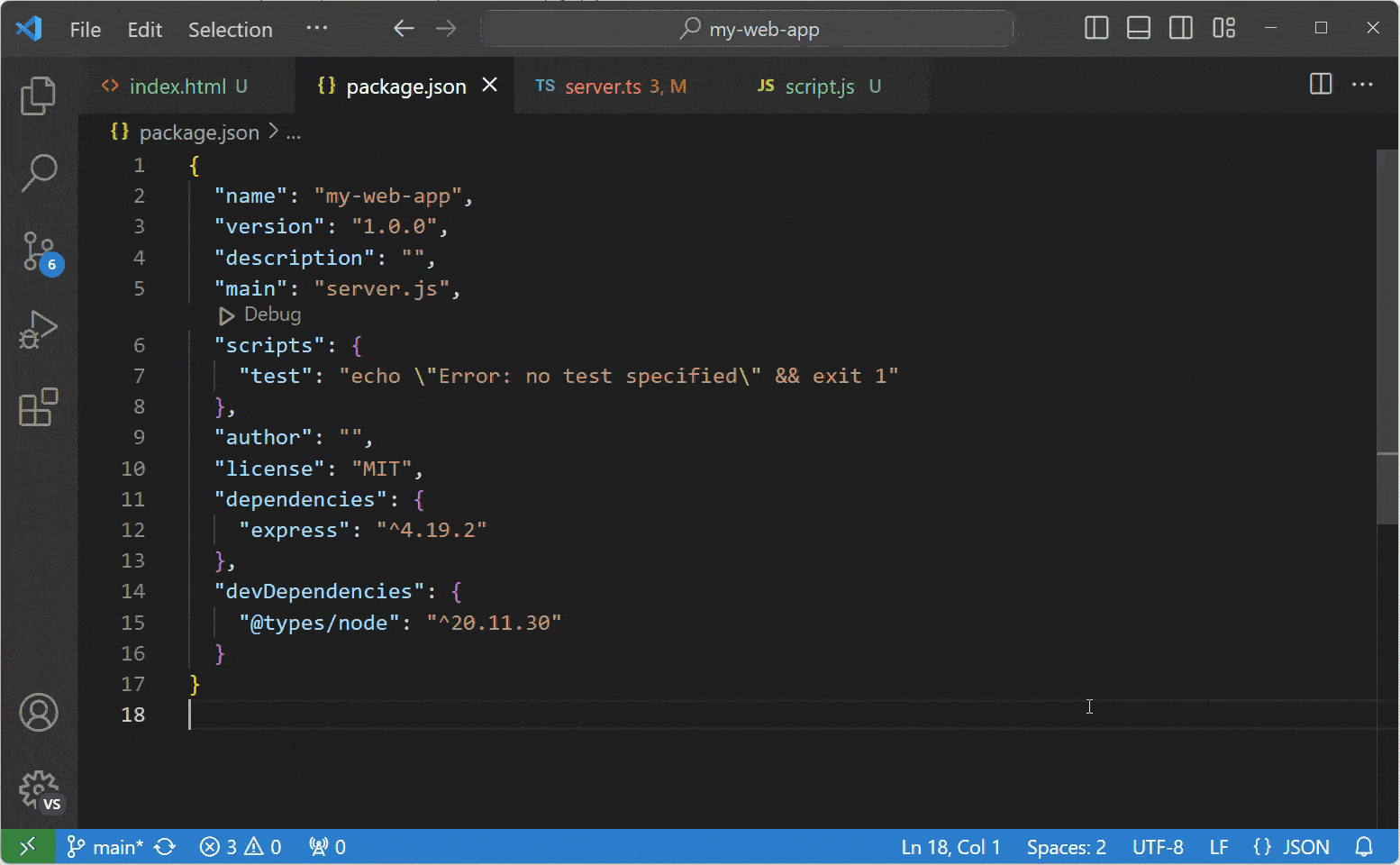
Task: Open the Extensions view
Action: pos(38,408)
